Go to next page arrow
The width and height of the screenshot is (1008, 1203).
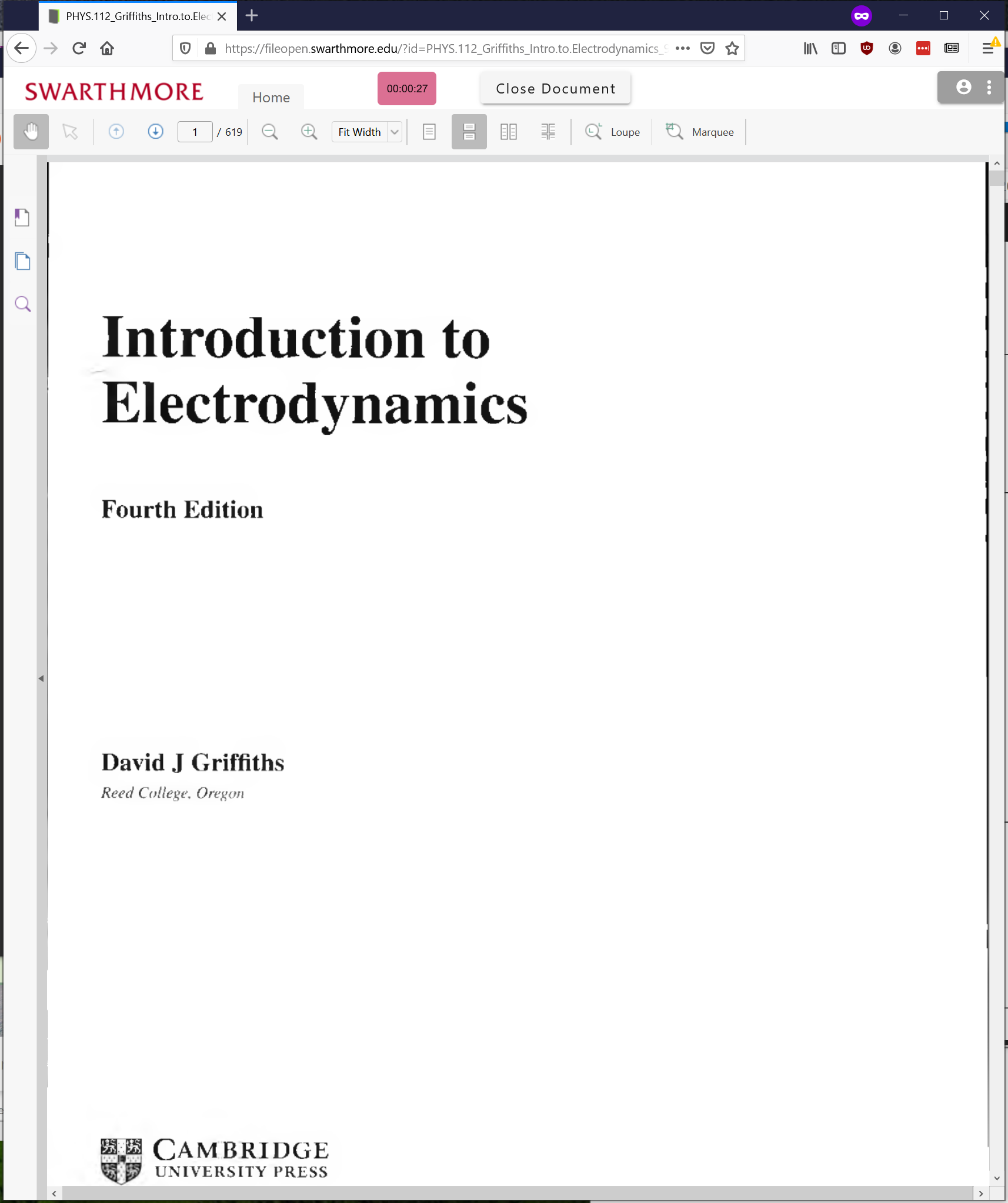155,132
